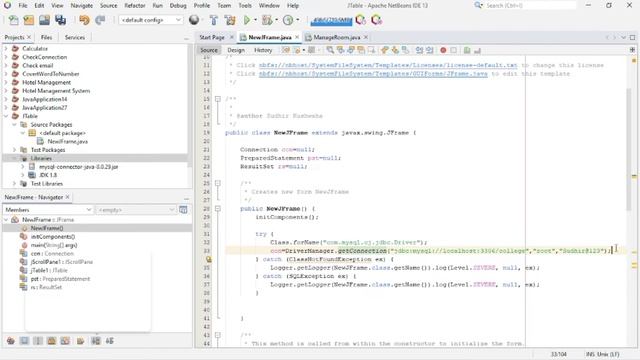Image resolution: width=640 pixels, height=360 pixels.
Task: Select initComponents() in Navigator
Action: click(x=53, y=237)
